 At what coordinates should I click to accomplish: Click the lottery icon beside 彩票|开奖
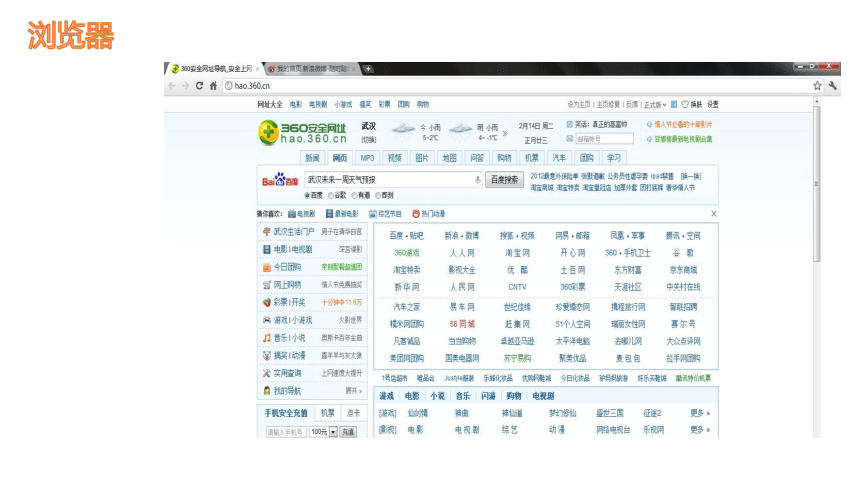click(x=267, y=302)
